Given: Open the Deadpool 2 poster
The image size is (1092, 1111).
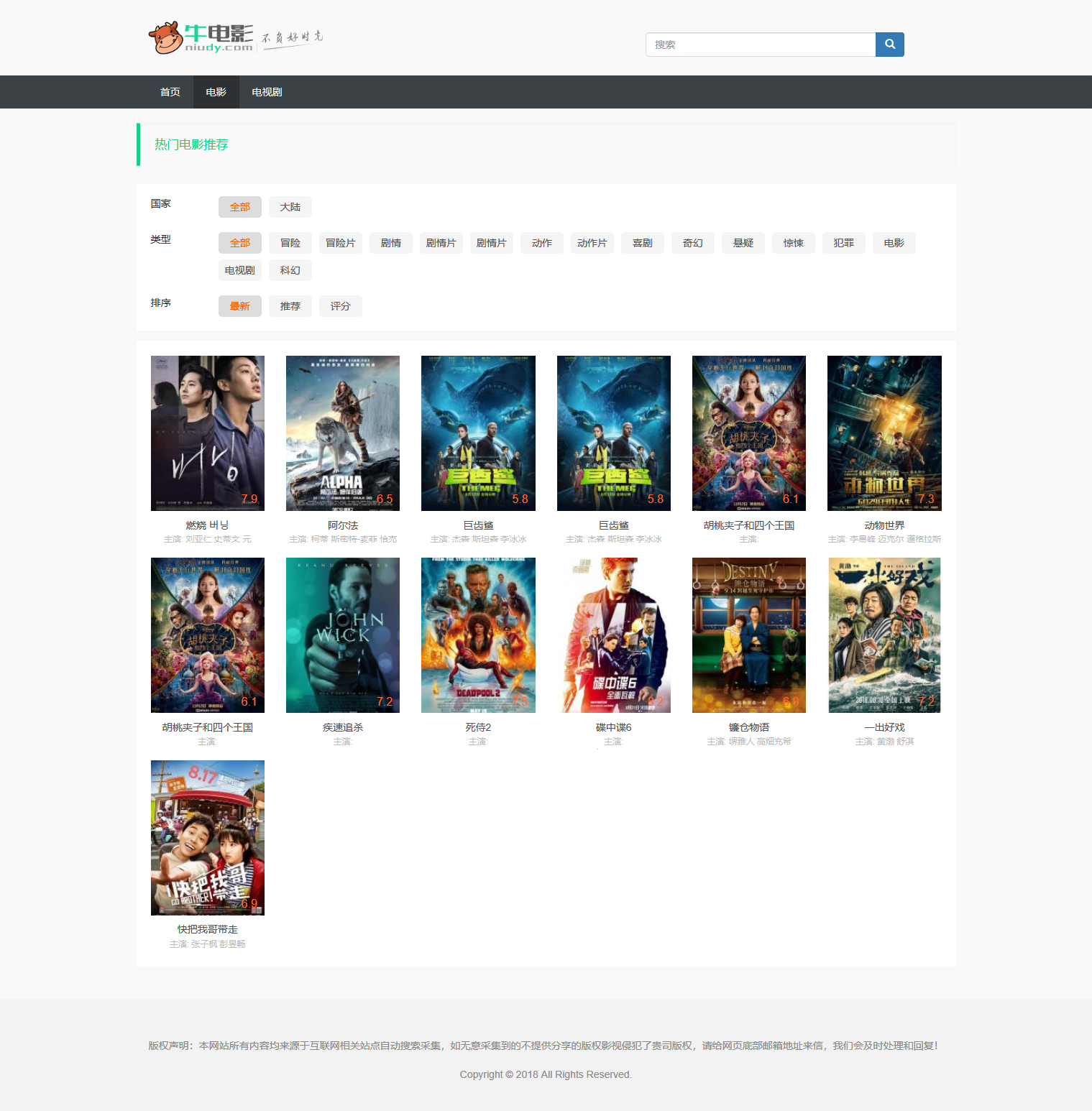Looking at the screenshot, I should tap(478, 635).
